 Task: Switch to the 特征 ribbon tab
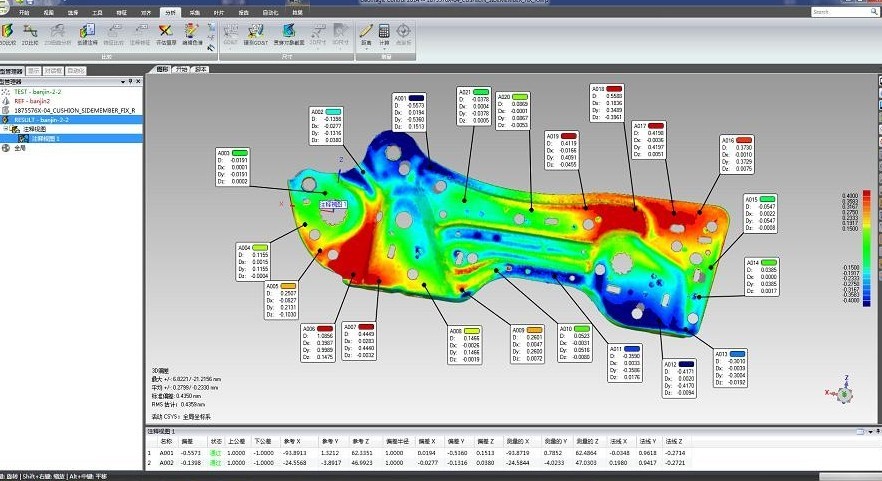(x=122, y=12)
